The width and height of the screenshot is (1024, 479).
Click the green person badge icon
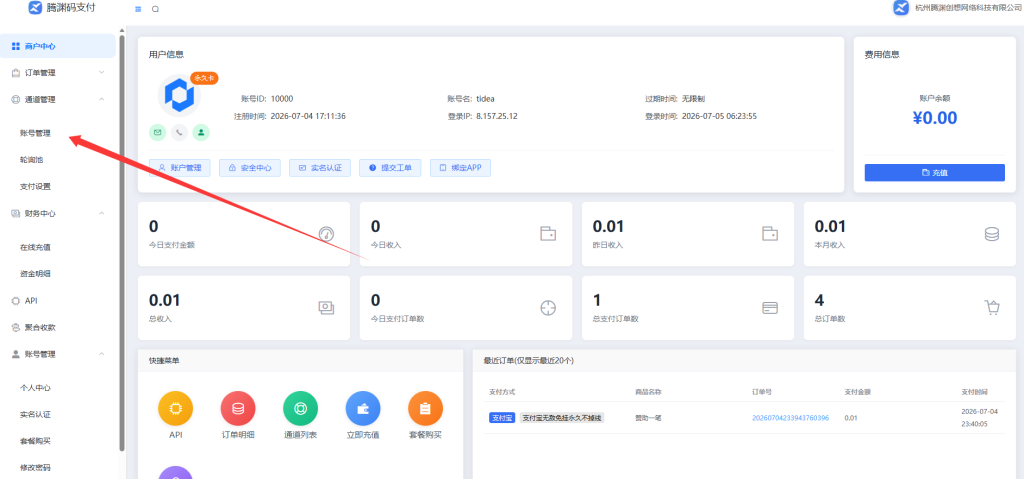click(201, 133)
